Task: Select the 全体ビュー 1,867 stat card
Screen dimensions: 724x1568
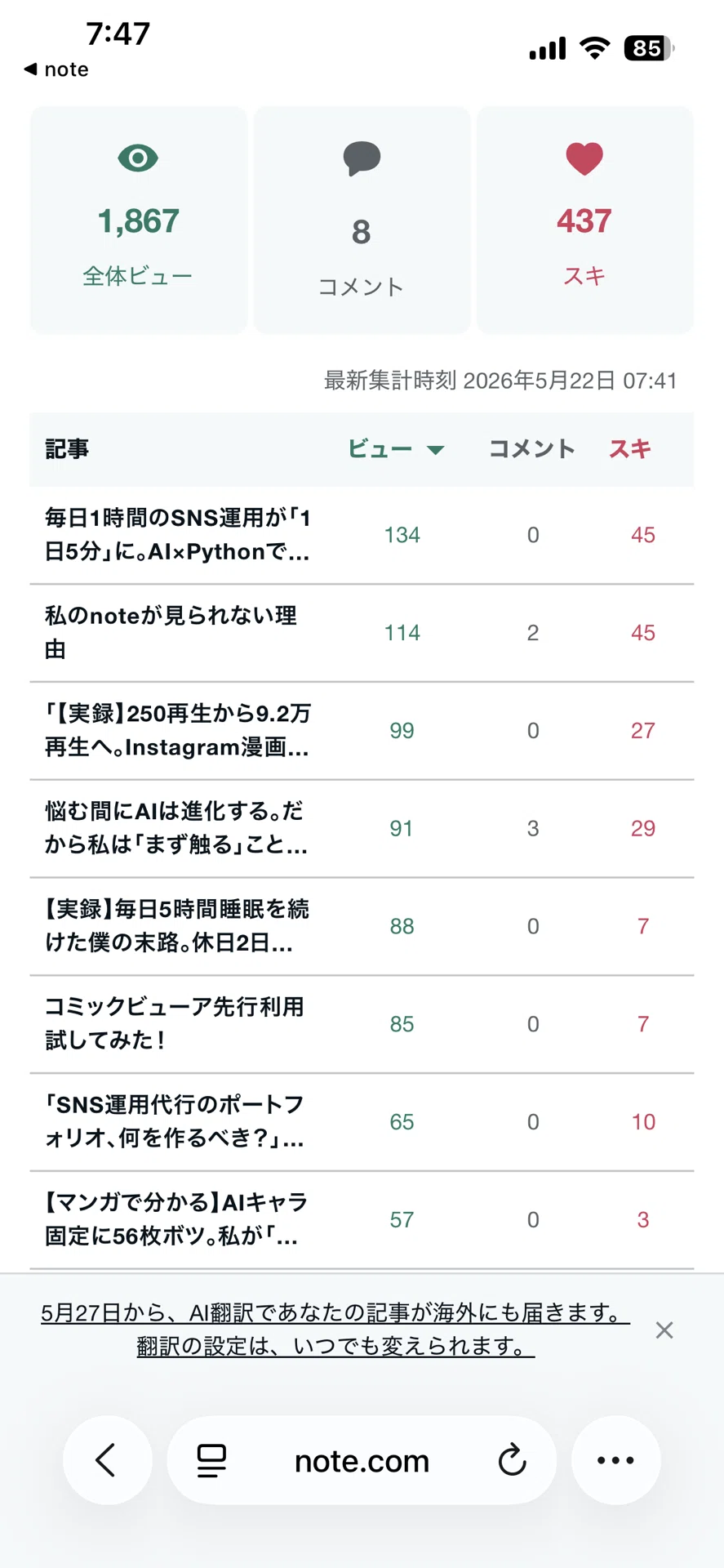Action: (139, 220)
